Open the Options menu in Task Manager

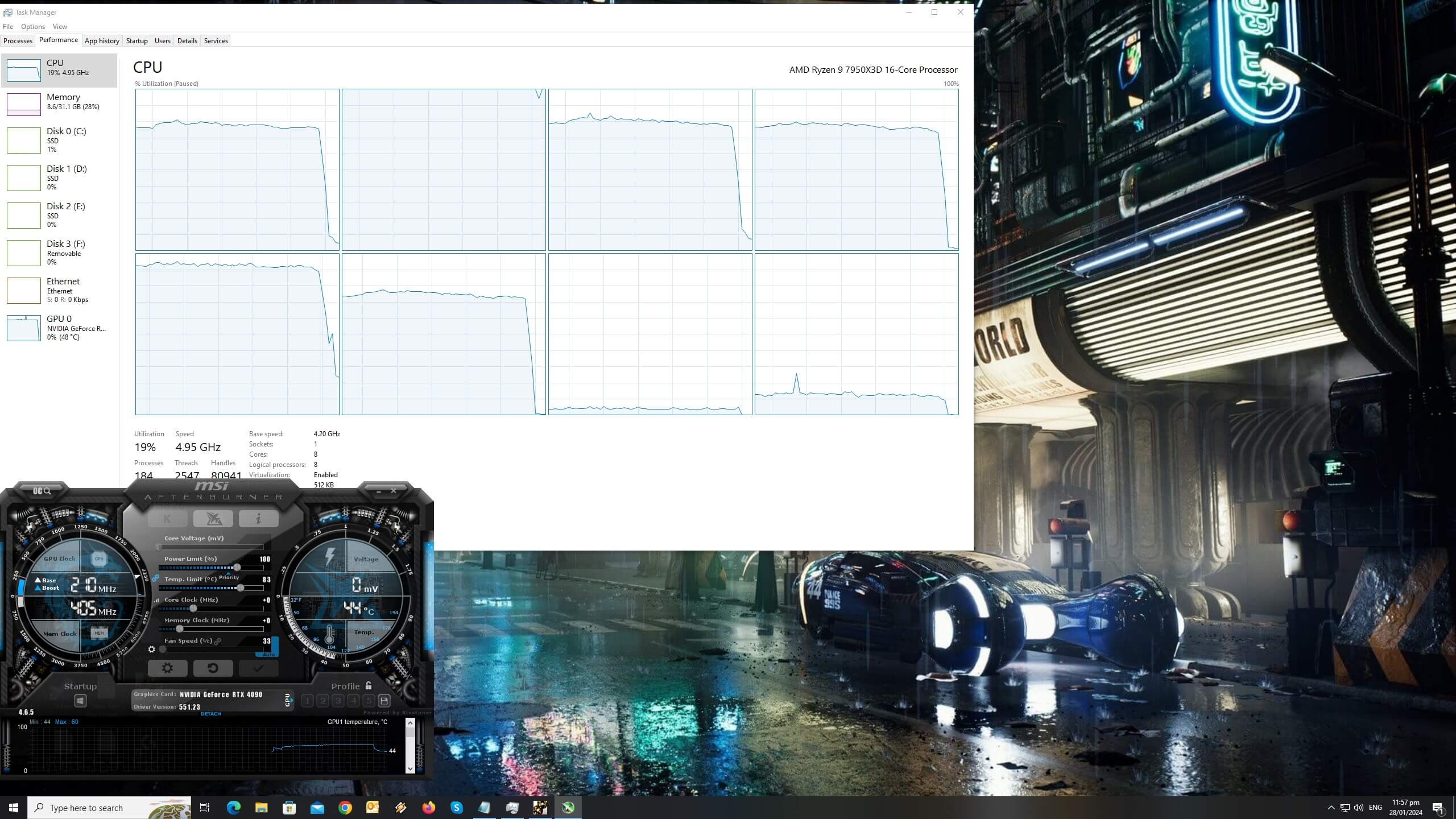[x=32, y=27]
